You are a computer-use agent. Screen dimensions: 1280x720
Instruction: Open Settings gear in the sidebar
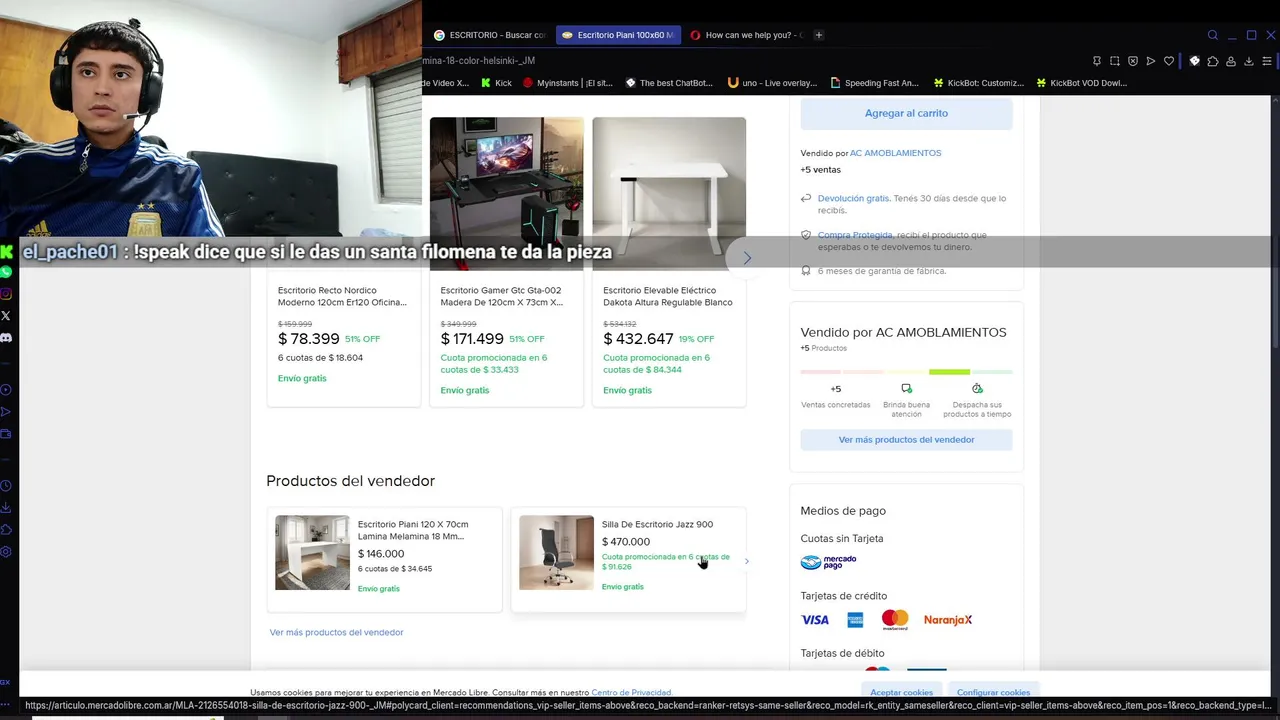click(6, 552)
